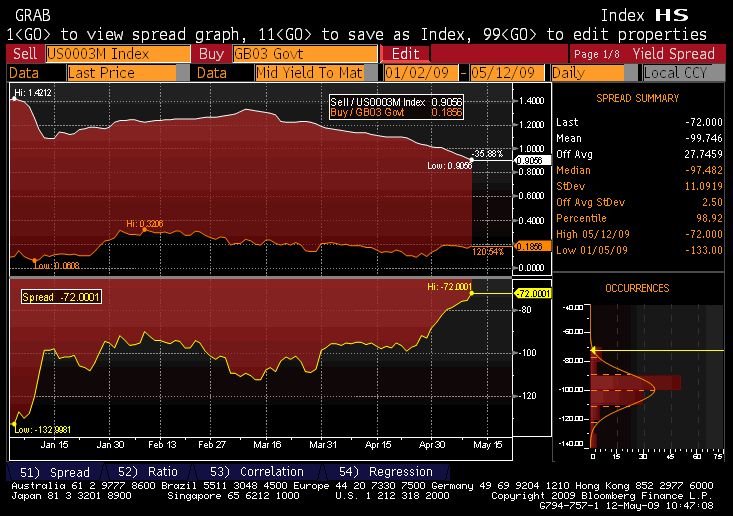
Task: Click the start date 01/02/09 field
Action: 420,73
